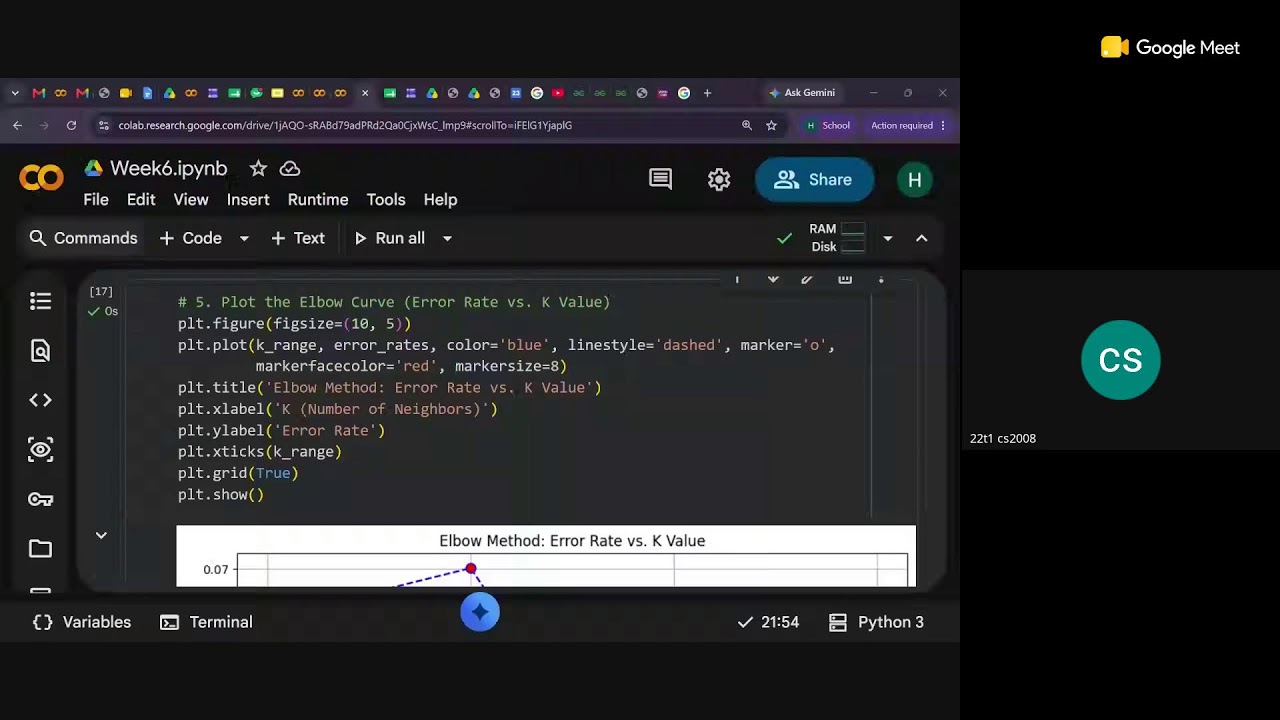Close the active browser tab
Viewport: 1280px width, 720px height.
(x=365, y=93)
